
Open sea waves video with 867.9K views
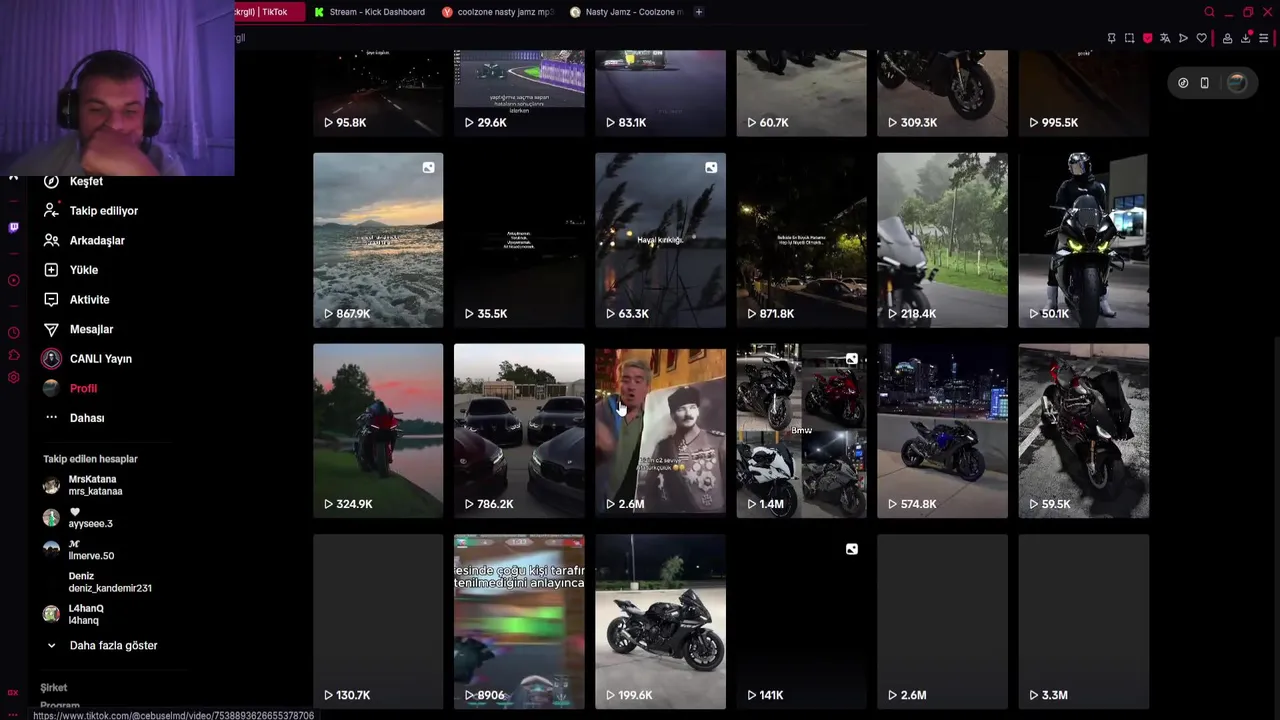pyautogui.click(x=378, y=240)
